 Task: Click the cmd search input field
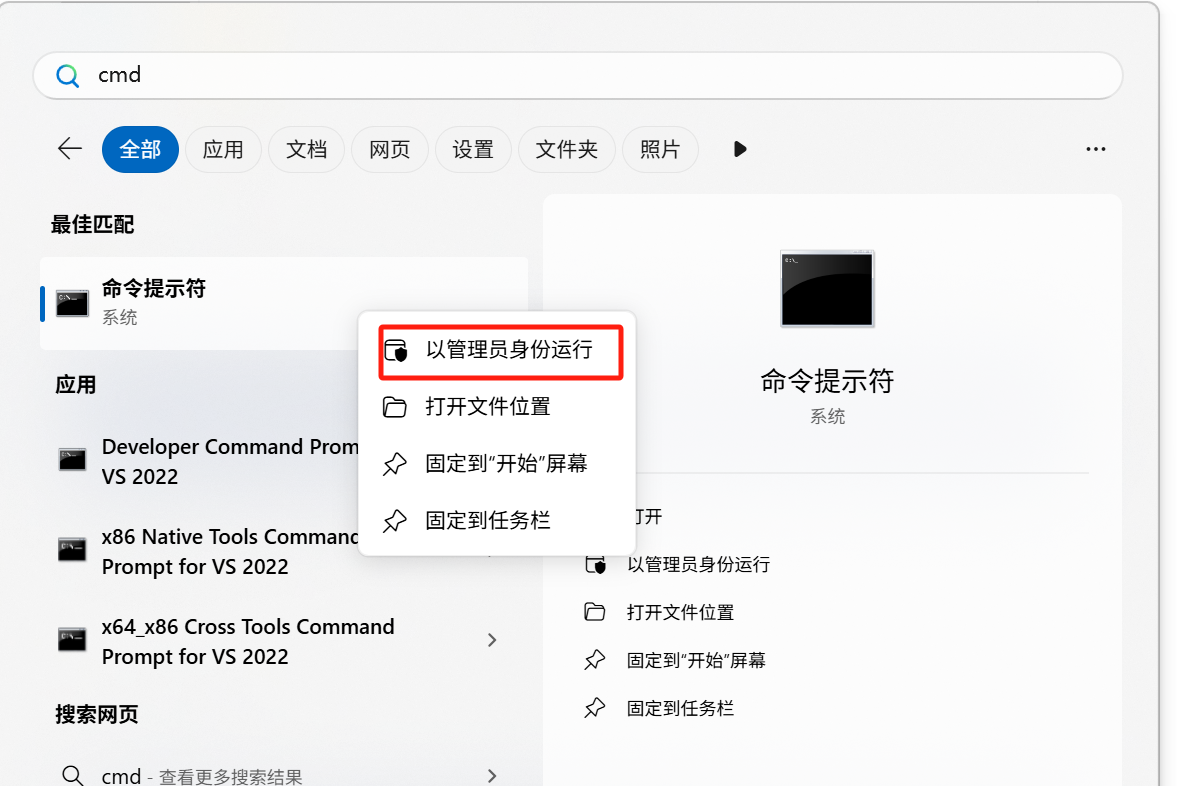(577, 75)
